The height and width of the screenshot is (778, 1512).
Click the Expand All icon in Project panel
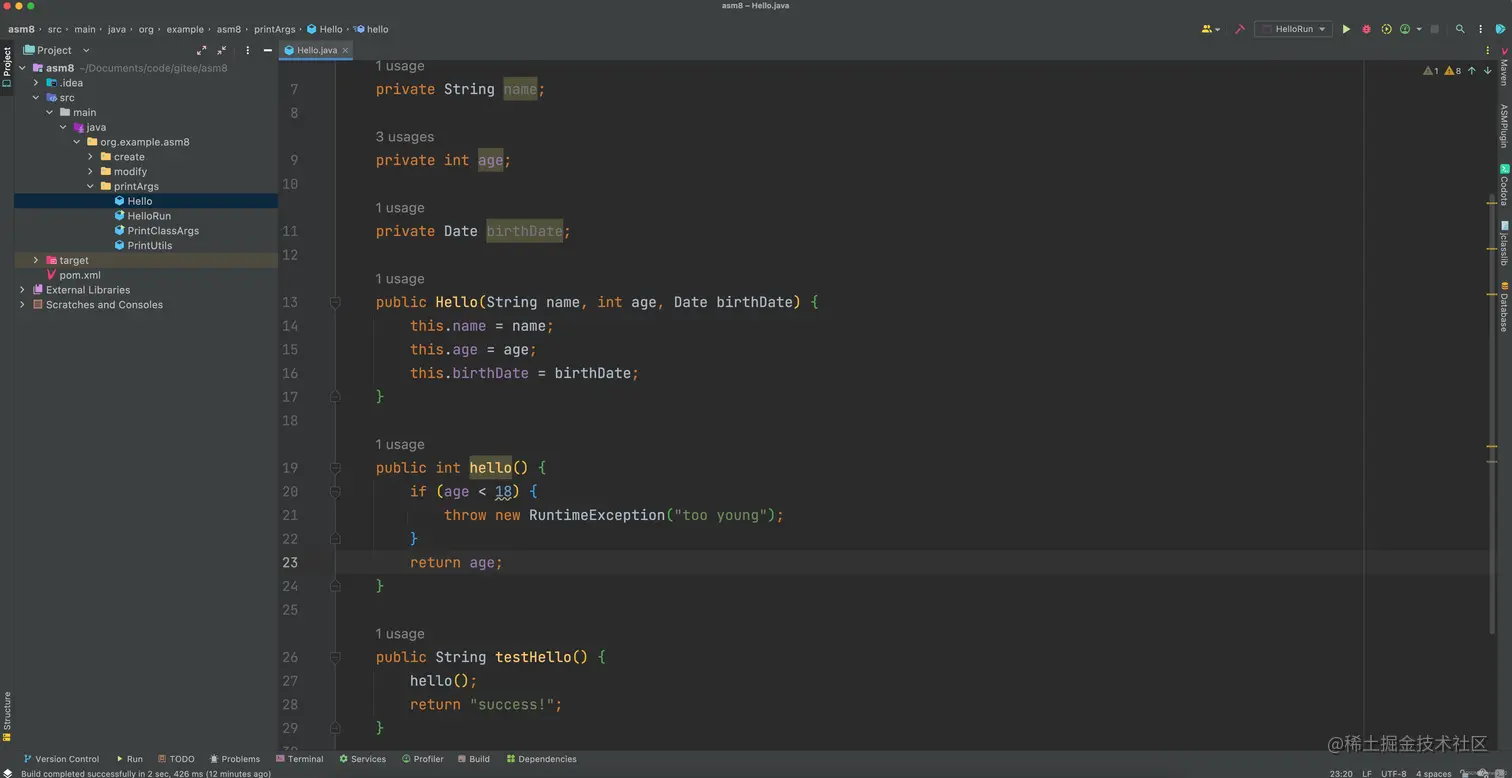[201, 50]
